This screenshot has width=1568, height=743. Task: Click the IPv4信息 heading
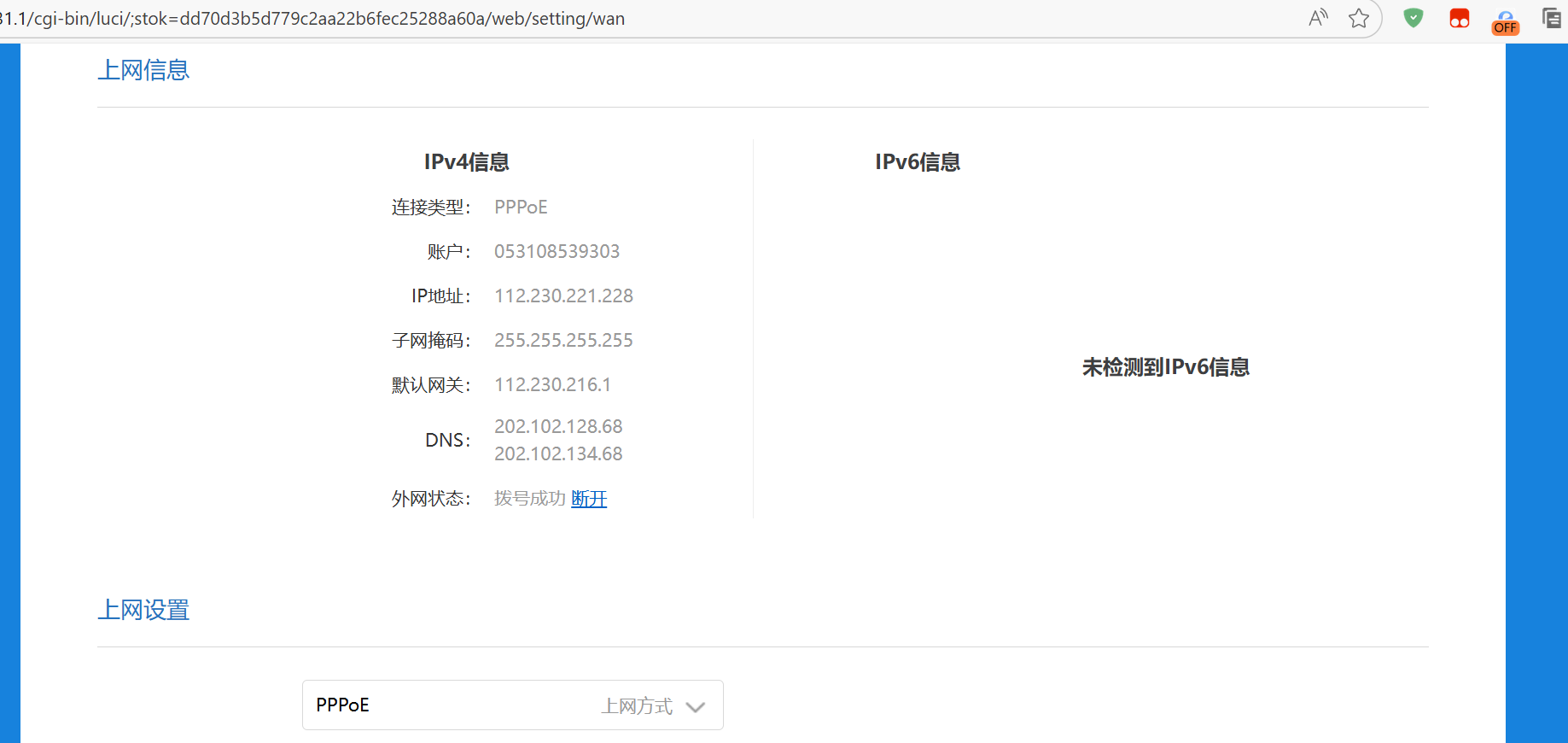(467, 162)
